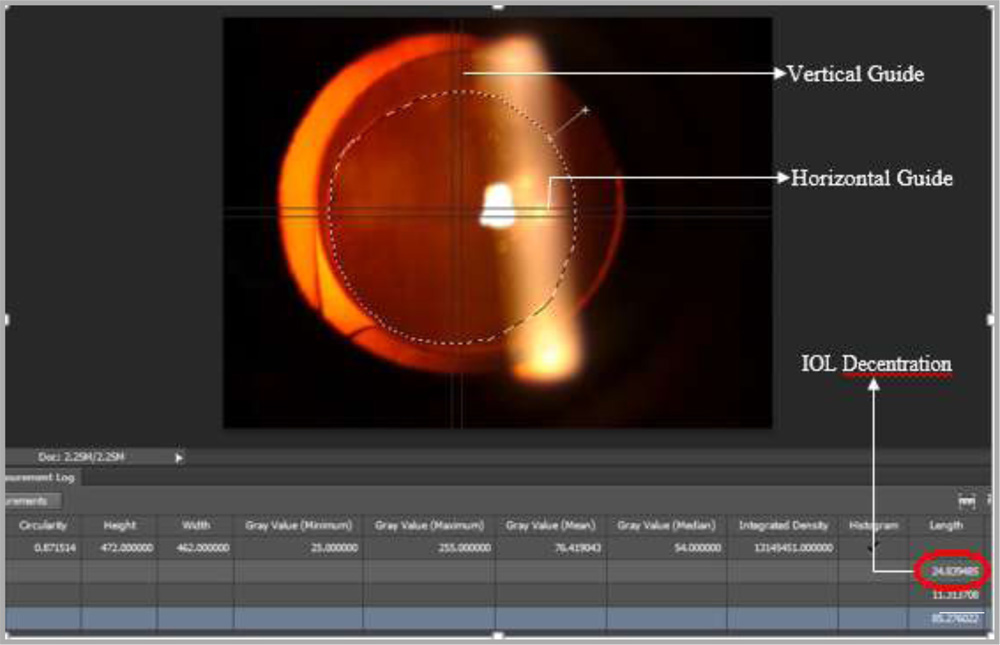This screenshot has width=1000, height=645.
Task: Click the ruler icon in Measurement Log toolbar
Action: (966, 500)
